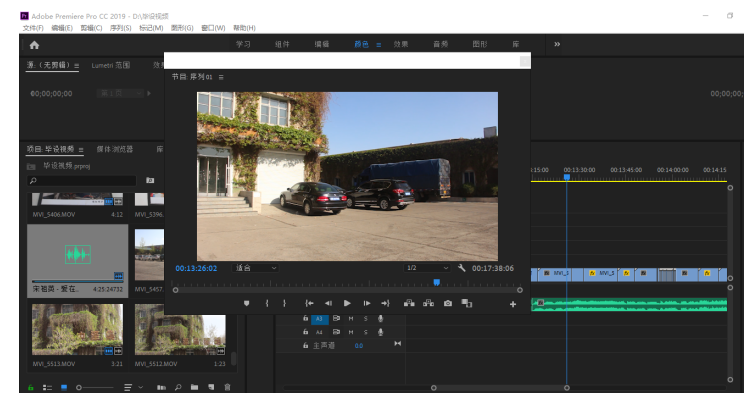Mark Out point in Program monitor
This screenshot has width=755, height=405.
click(x=285, y=303)
